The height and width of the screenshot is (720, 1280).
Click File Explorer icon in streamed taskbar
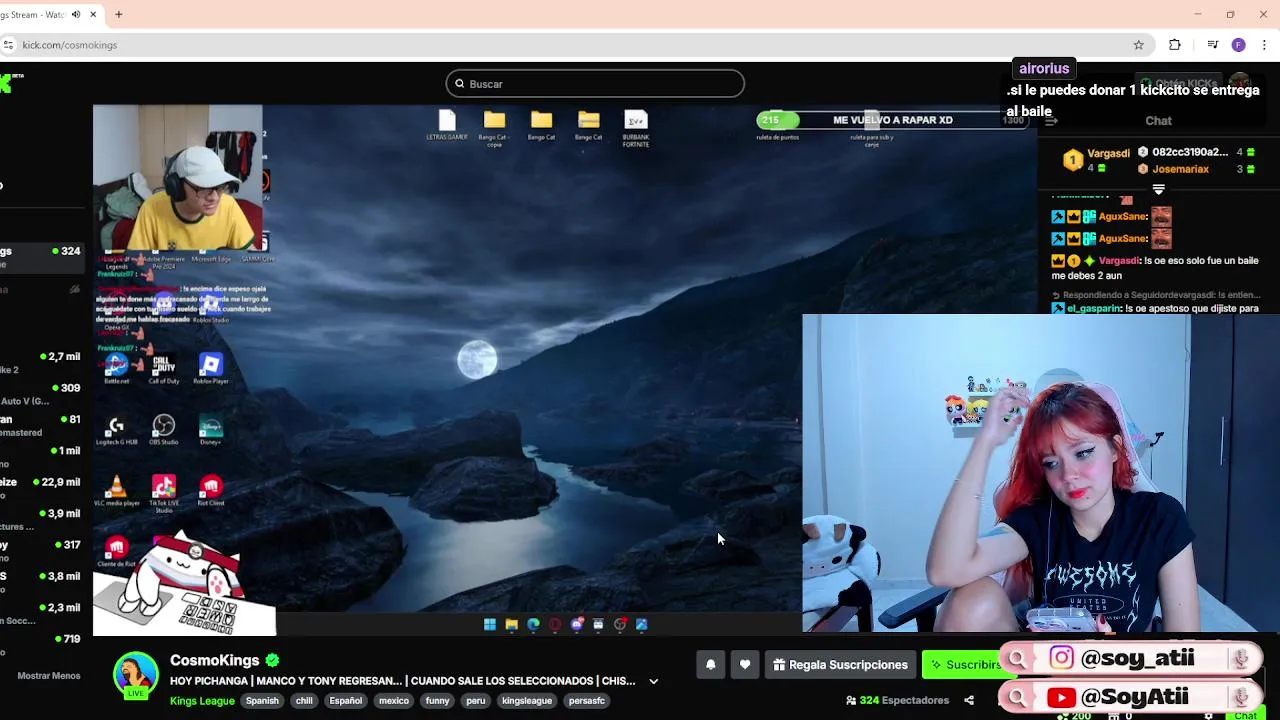[x=512, y=625]
